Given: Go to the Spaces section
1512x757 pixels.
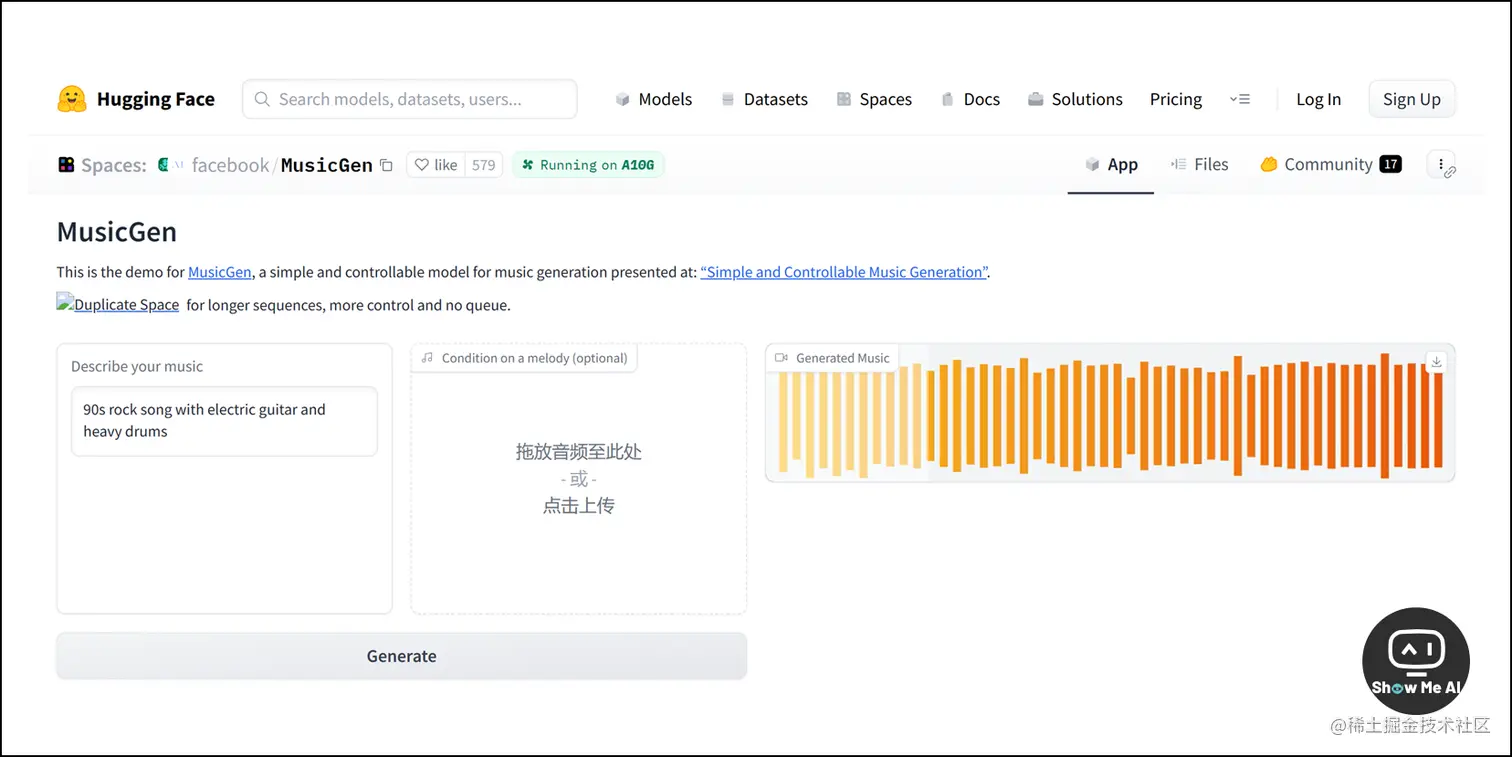Looking at the screenshot, I should point(874,99).
